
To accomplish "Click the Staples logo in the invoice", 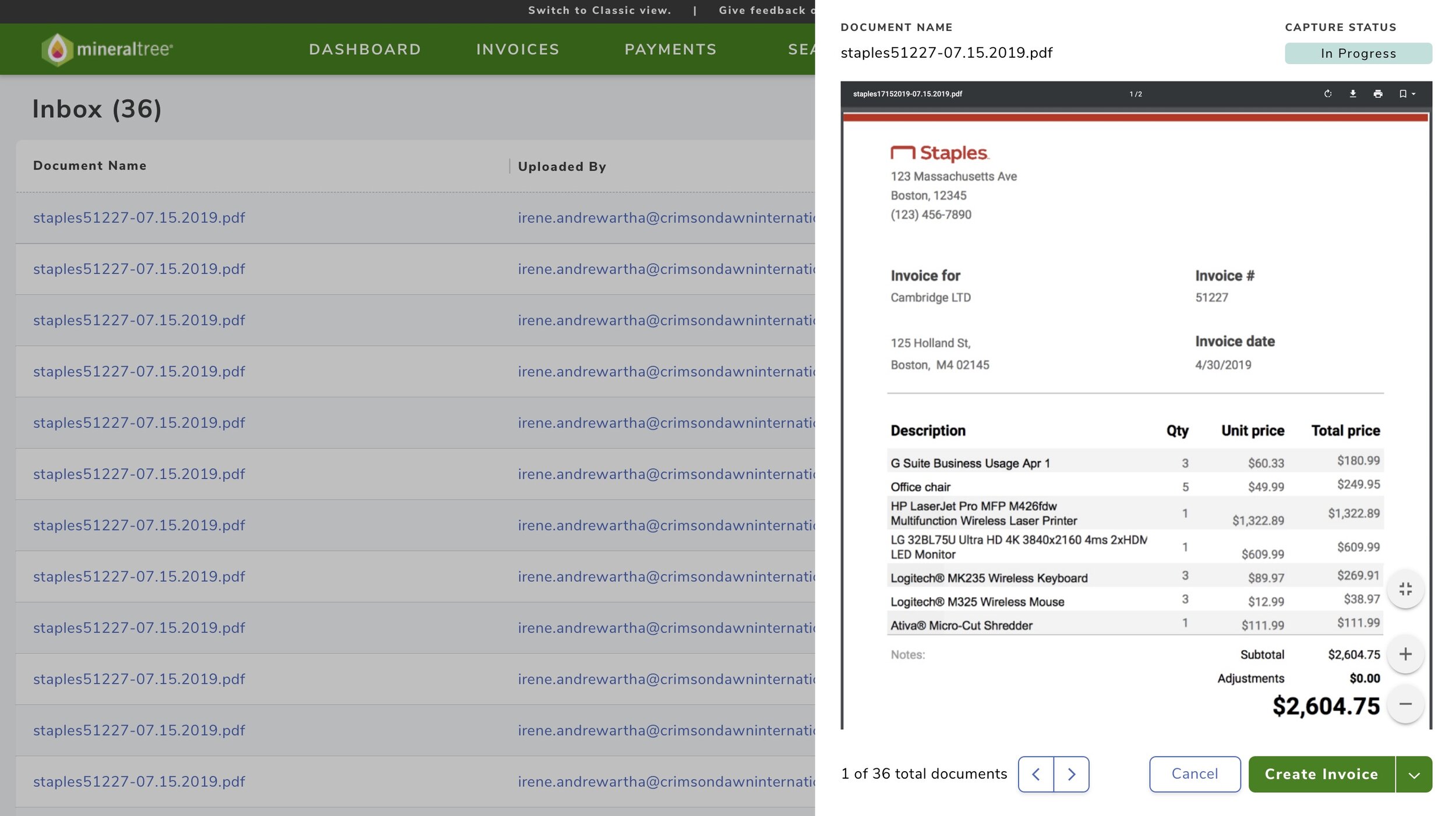I will 939,153.
